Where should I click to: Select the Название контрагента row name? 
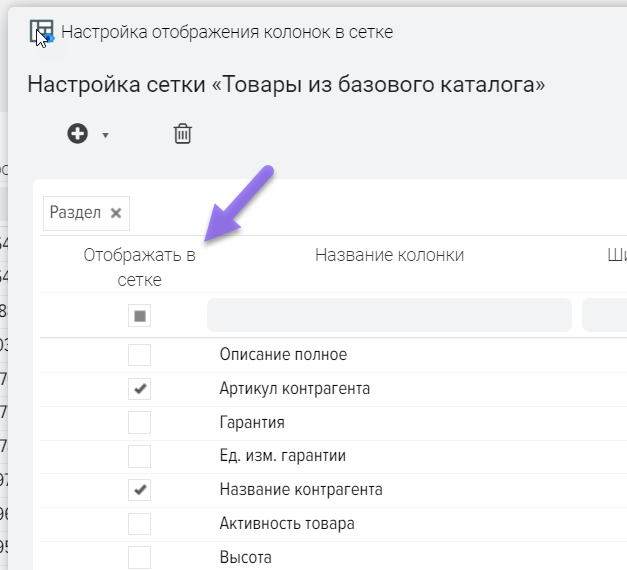300,490
